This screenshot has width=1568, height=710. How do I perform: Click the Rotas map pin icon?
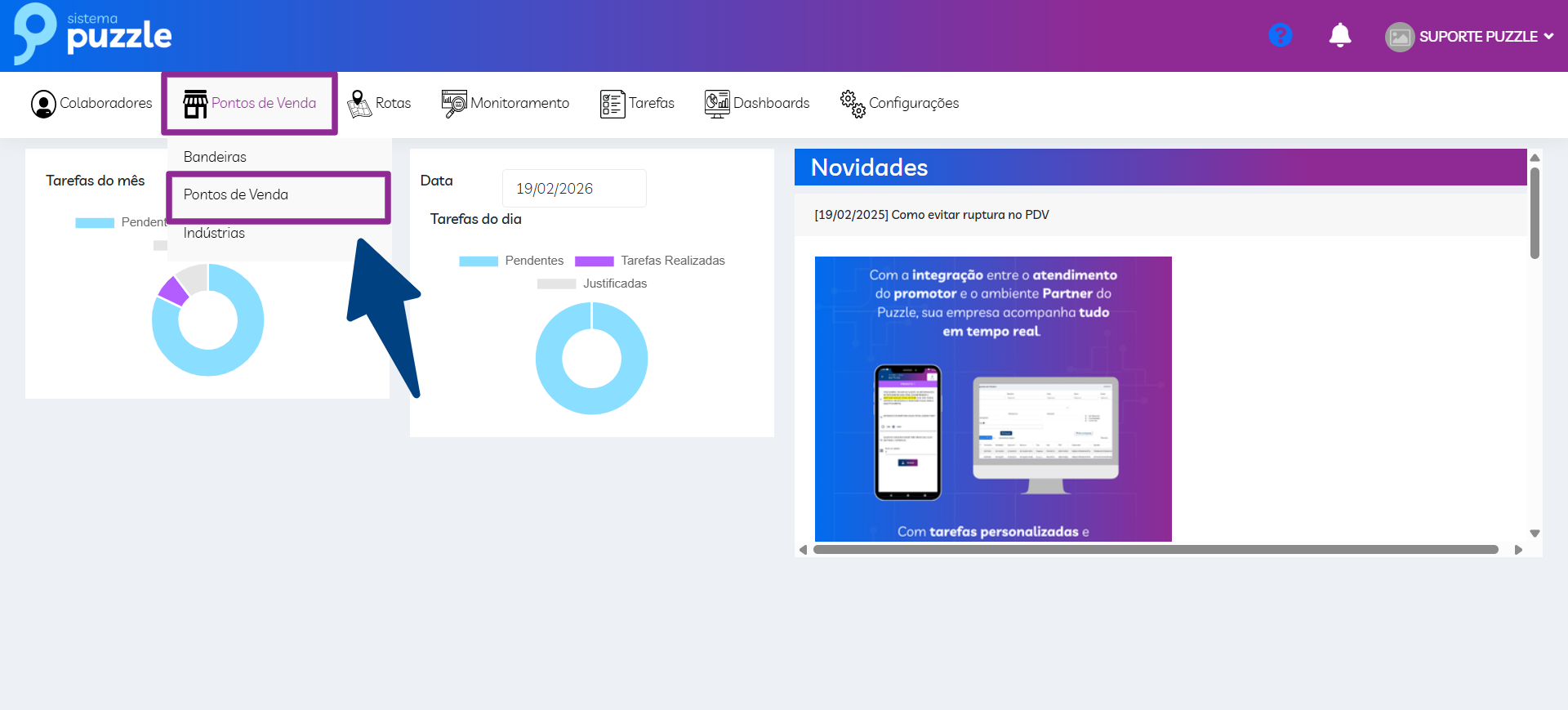[x=359, y=104]
